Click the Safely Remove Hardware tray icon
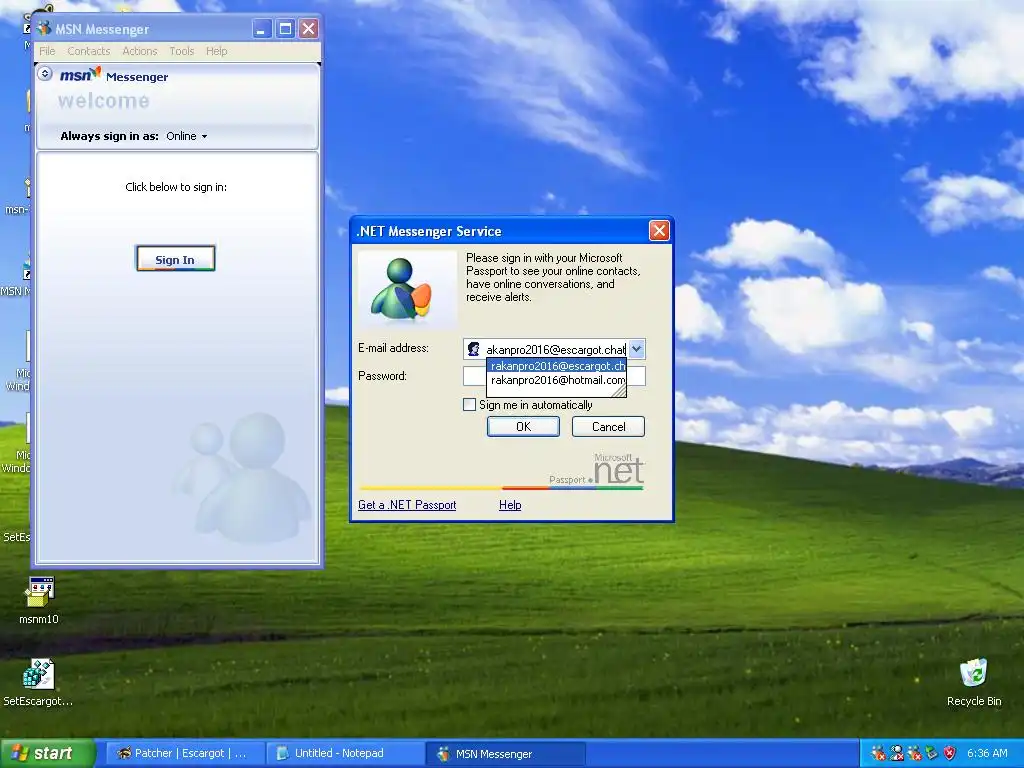The width and height of the screenshot is (1024, 768). (932, 753)
